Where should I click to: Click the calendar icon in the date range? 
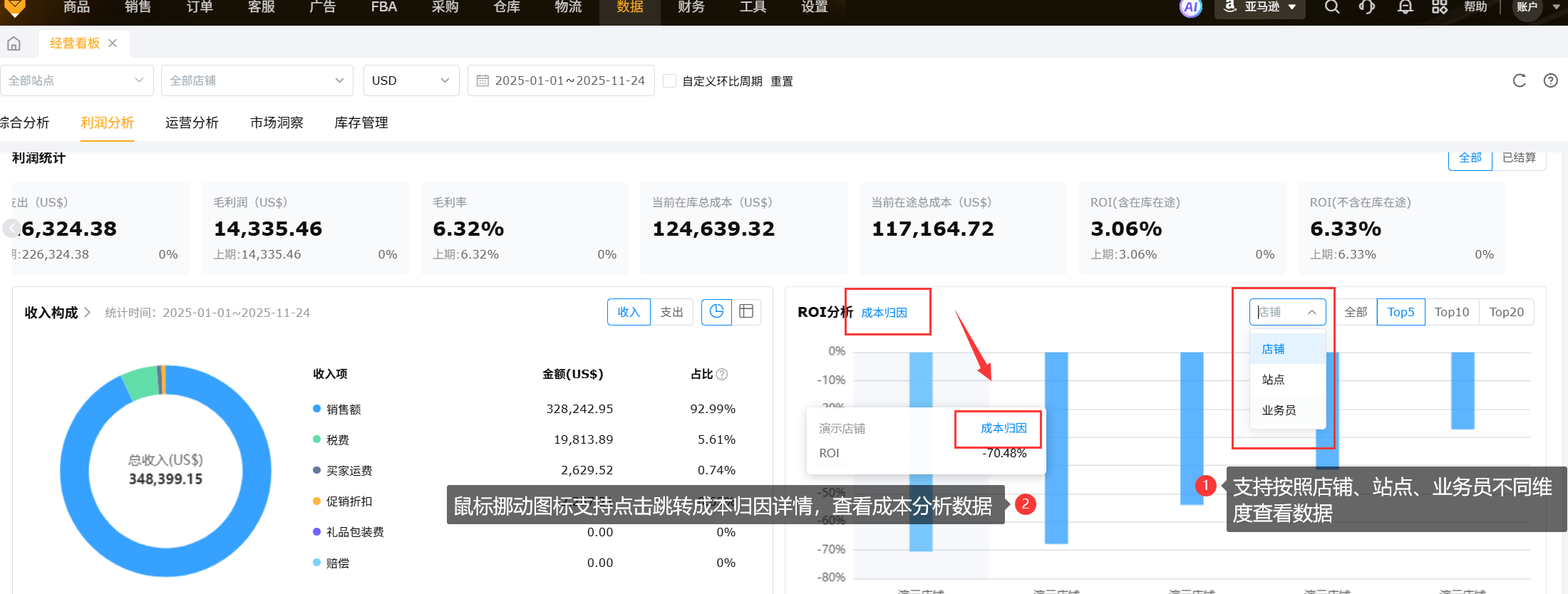(x=483, y=80)
